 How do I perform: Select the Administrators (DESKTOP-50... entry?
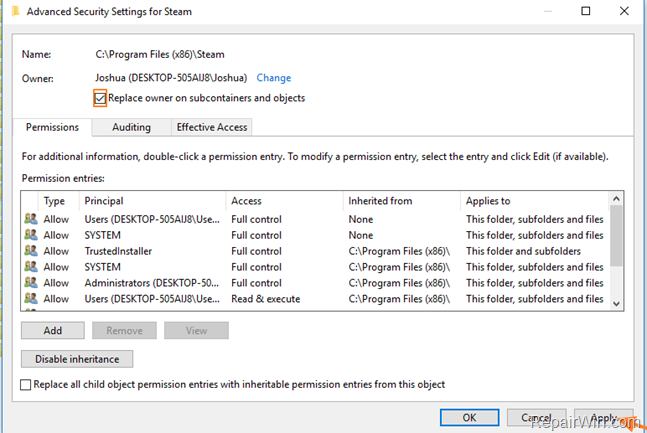(151, 283)
